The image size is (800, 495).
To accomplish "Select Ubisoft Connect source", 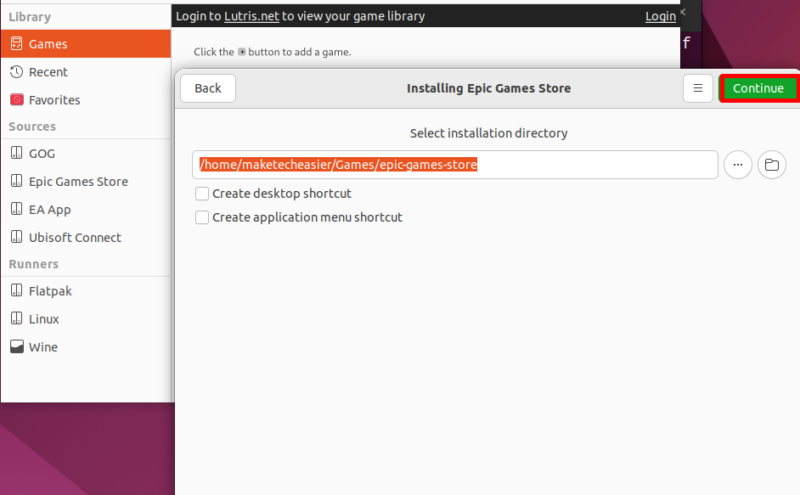I will point(86,238).
